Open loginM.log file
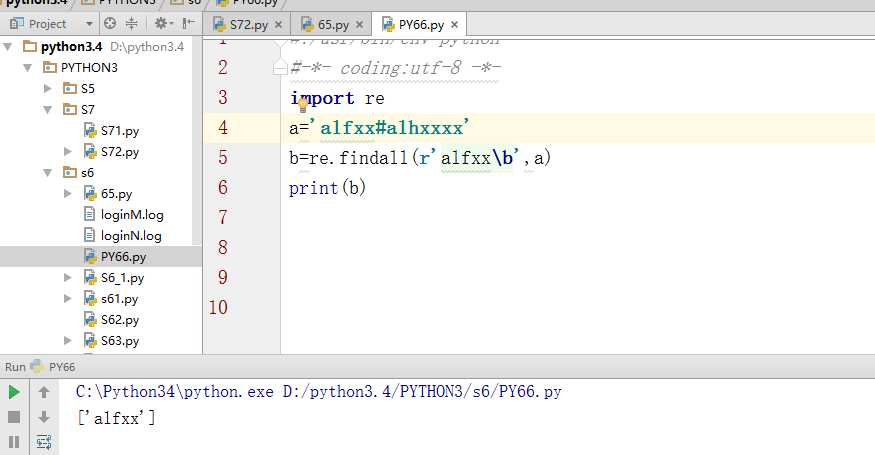Viewport: 875px width, 455px height. click(132, 214)
